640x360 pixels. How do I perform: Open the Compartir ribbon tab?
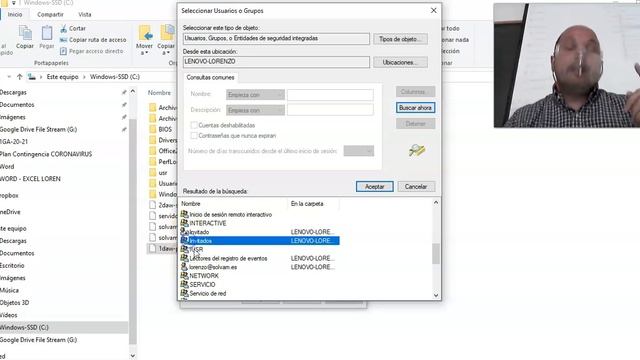(50, 14)
